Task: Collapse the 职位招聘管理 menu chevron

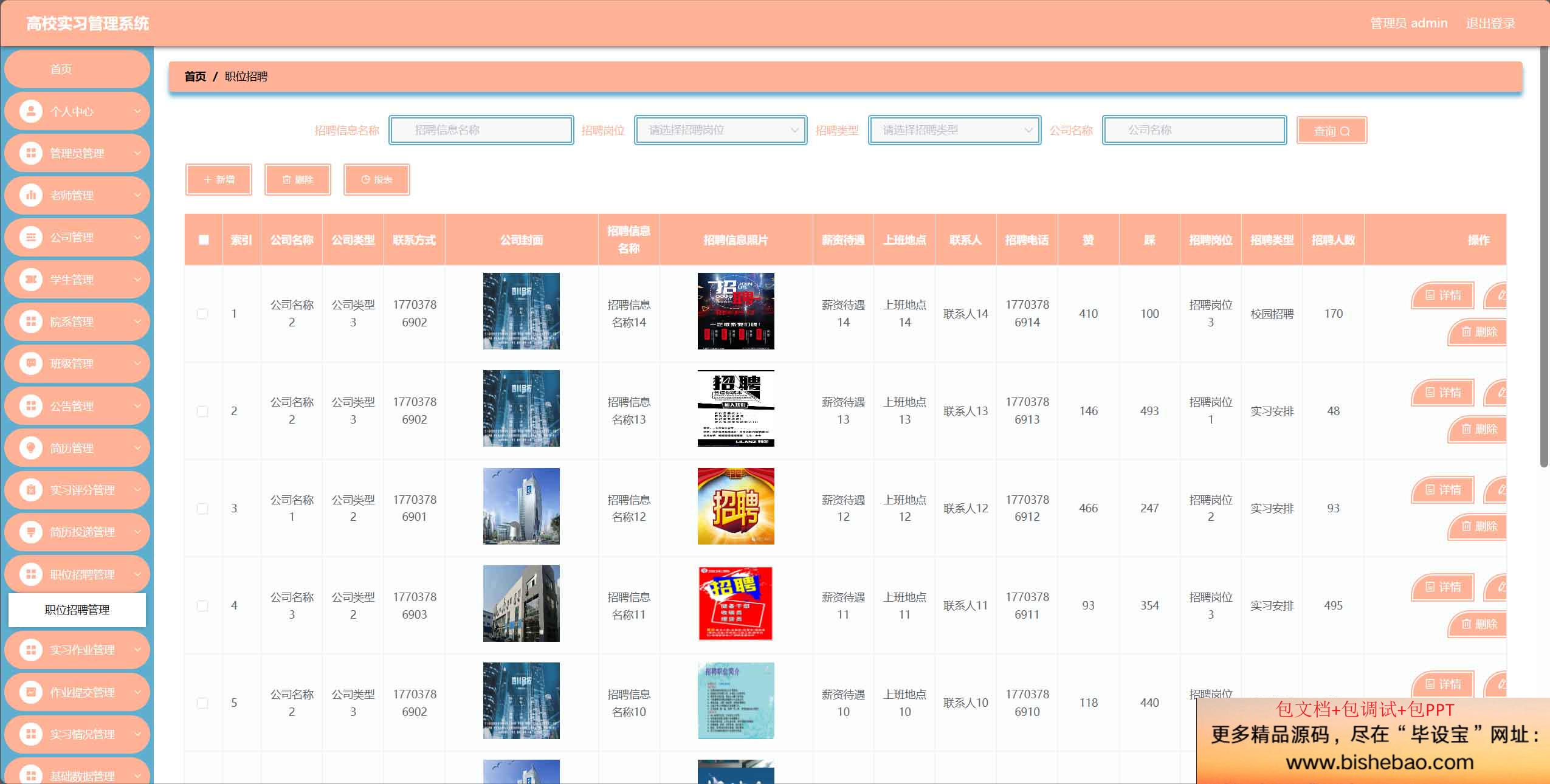Action: pos(137,574)
